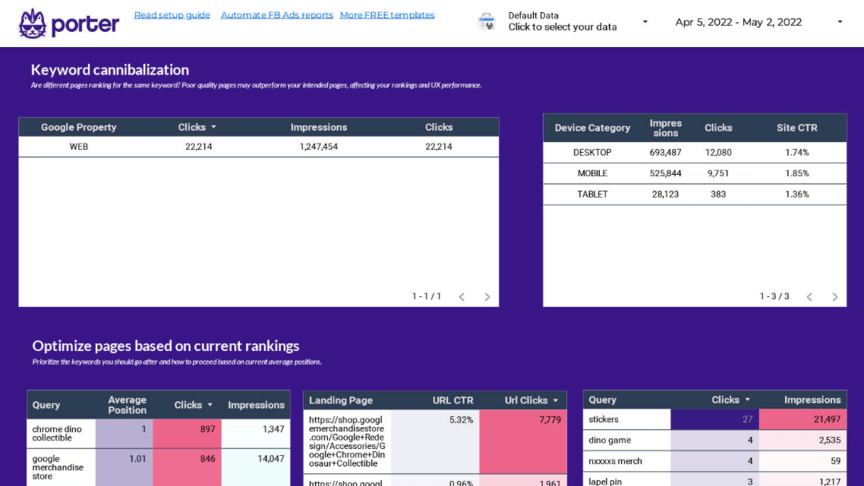Click the Average Position column header

pyautogui.click(x=127, y=405)
